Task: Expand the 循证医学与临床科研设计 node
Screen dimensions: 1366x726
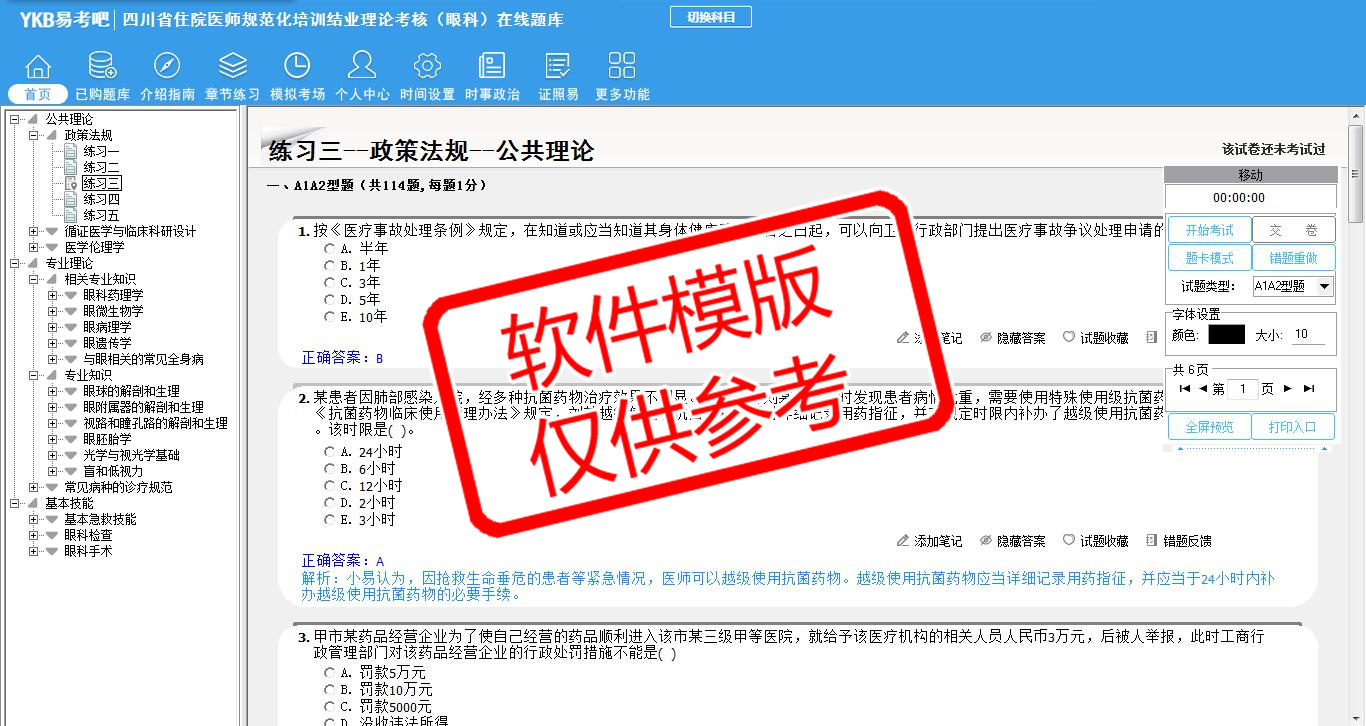Action: (34, 231)
